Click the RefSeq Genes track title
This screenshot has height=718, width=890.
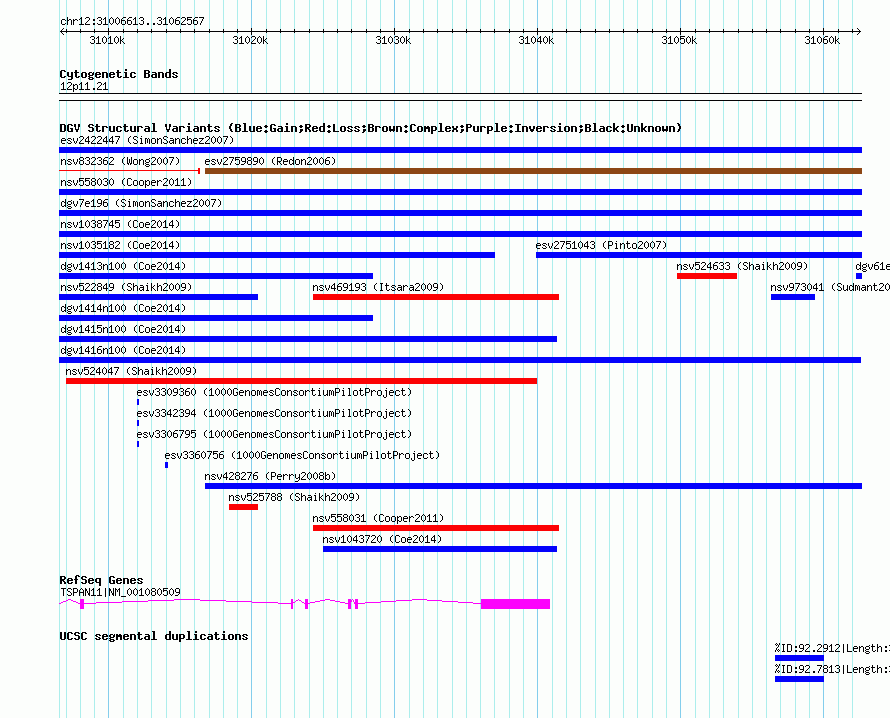[x=101, y=580]
